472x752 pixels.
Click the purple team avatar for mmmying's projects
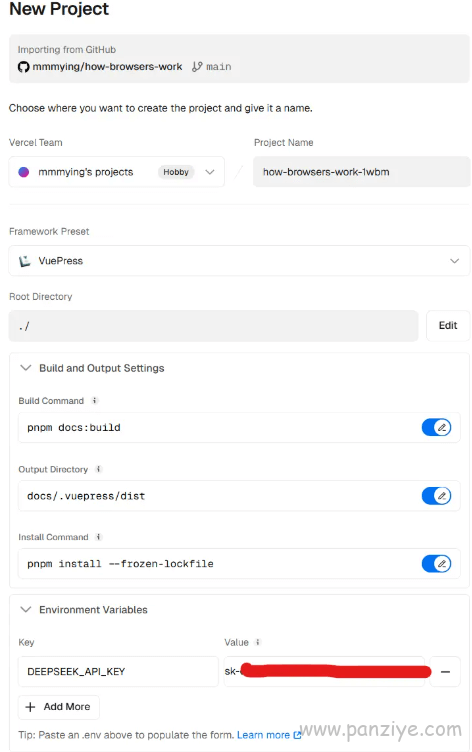click(24, 172)
